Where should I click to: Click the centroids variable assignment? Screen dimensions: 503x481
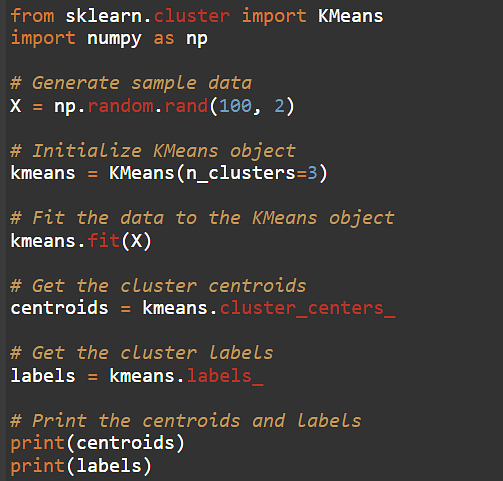(x=60, y=308)
